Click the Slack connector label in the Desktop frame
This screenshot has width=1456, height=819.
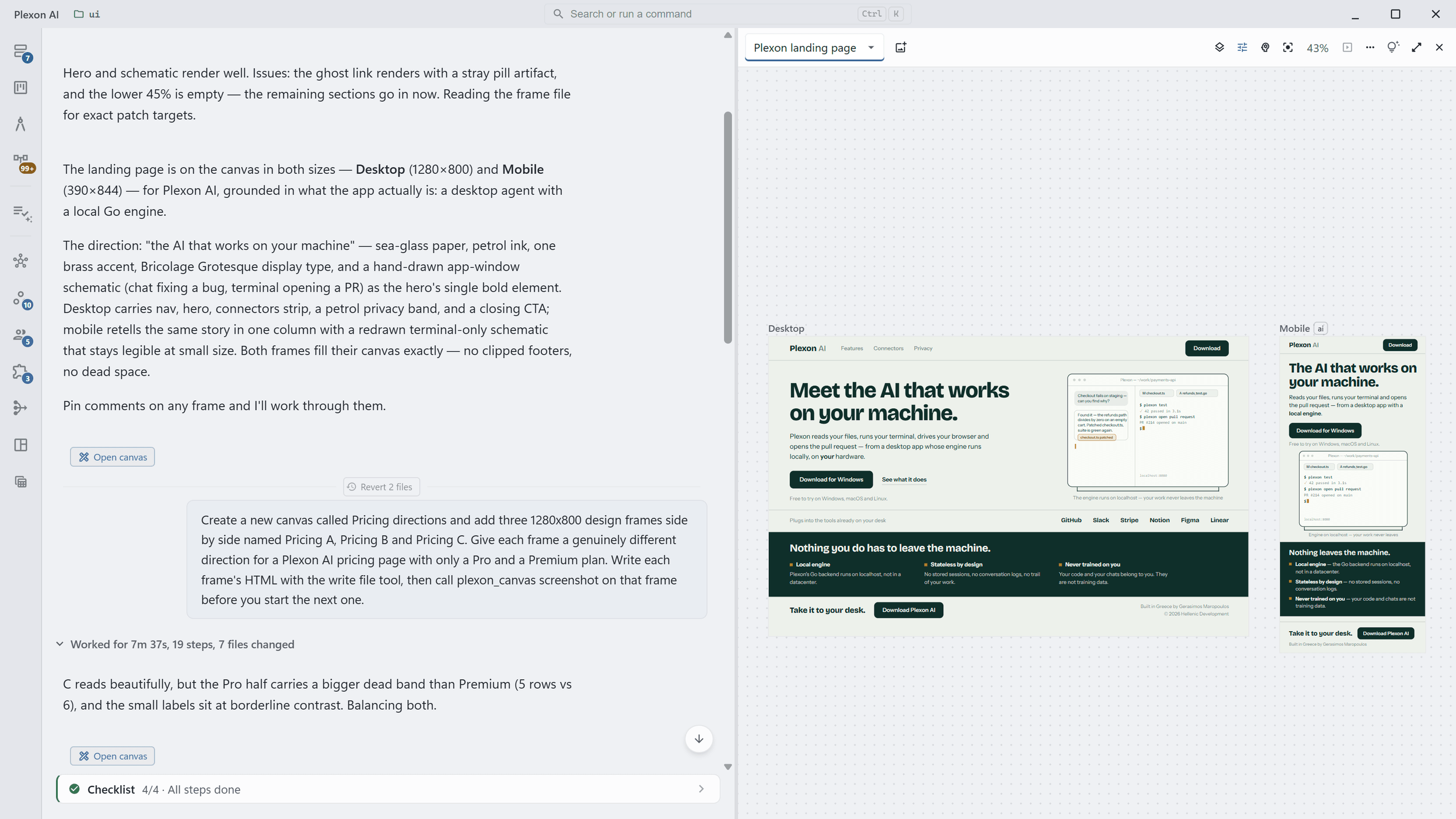point(1100,520)
